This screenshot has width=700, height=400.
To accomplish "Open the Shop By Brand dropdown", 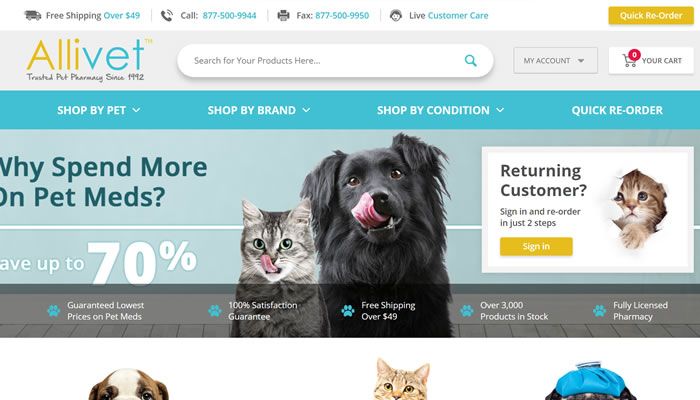I will 258,110.
